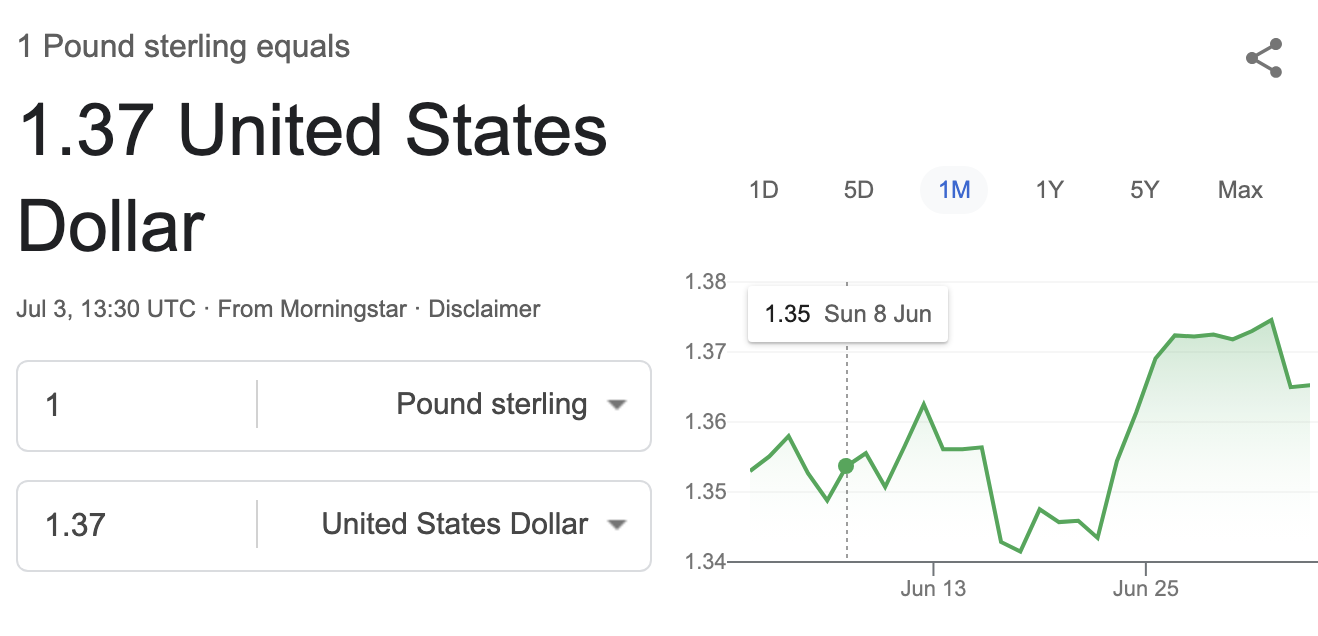Show the 1Y chart range
This screenshot has width=1318, height=636.
click(x=1049, y=190)
